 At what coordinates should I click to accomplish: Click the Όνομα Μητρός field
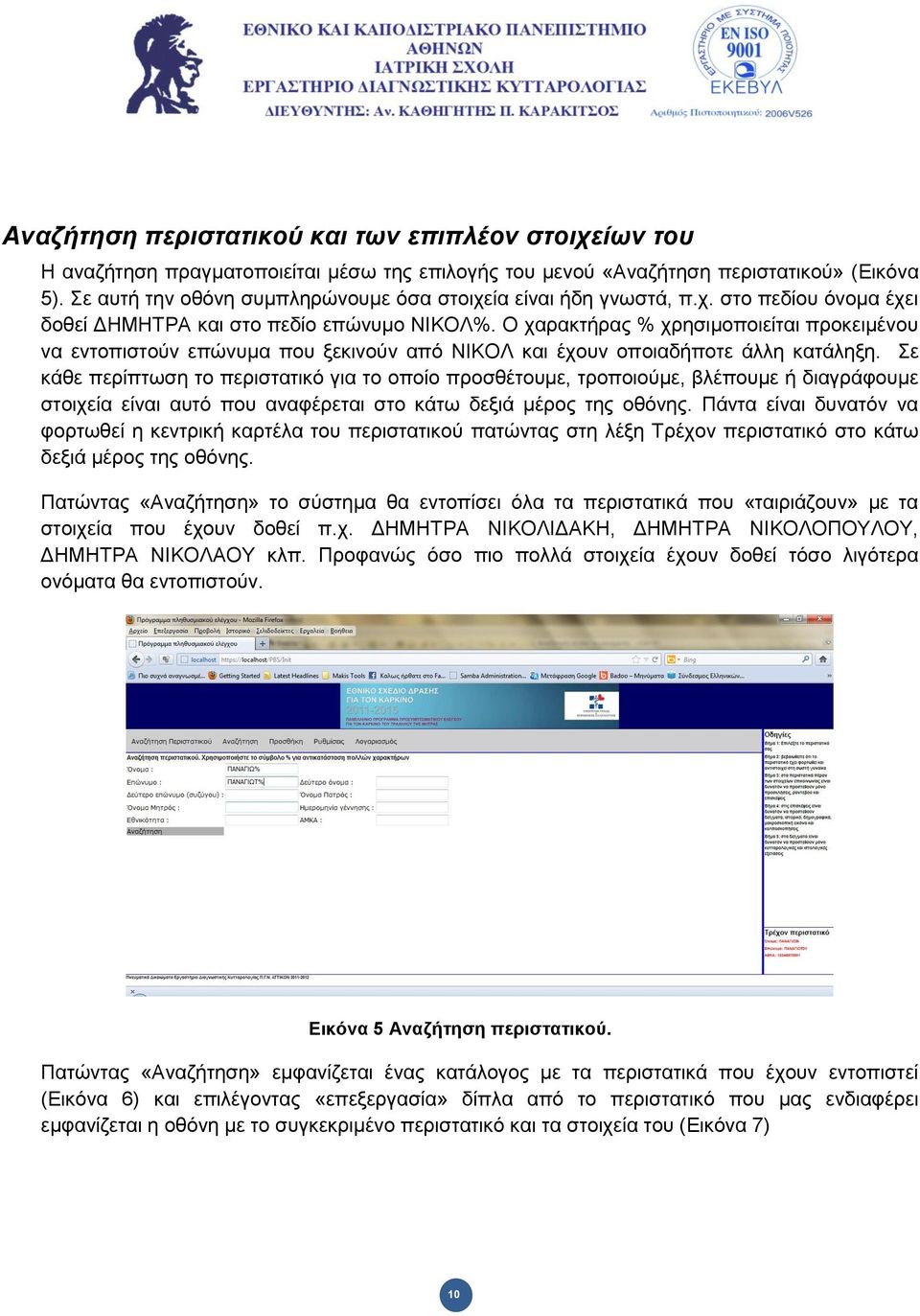point(261,807)
